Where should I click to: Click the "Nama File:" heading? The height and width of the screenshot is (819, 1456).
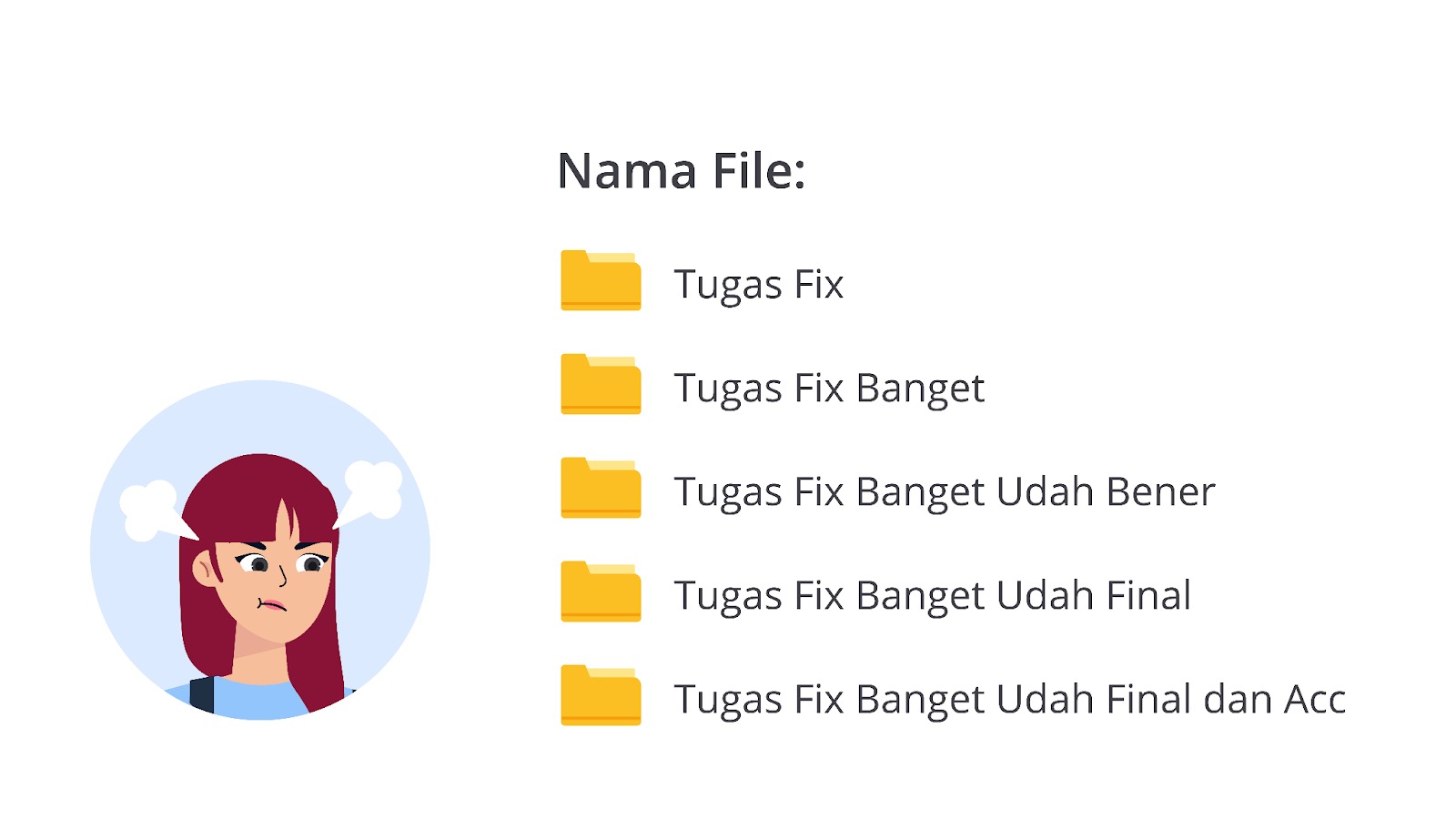(x=681, y=171)
